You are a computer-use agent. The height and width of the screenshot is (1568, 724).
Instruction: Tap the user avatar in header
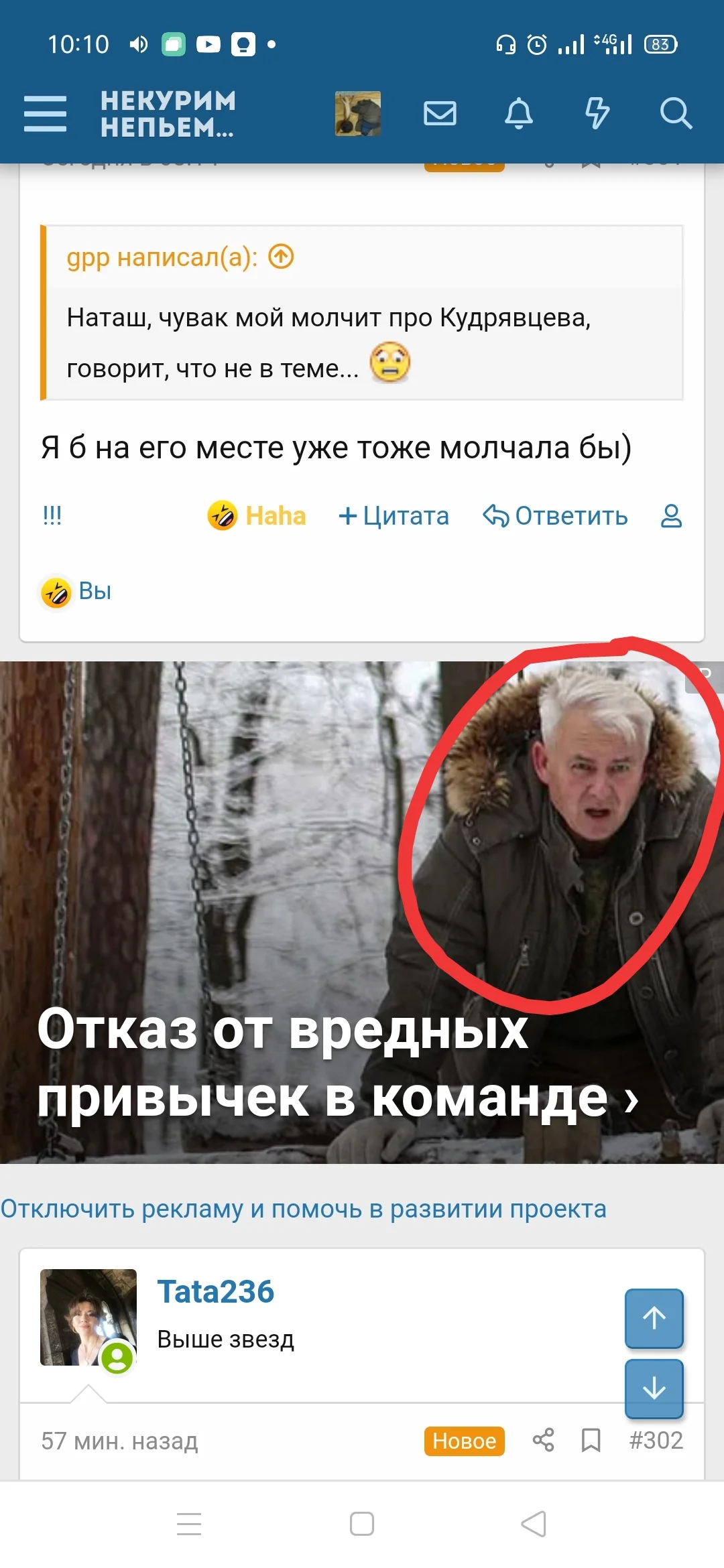tap(358, 114)
